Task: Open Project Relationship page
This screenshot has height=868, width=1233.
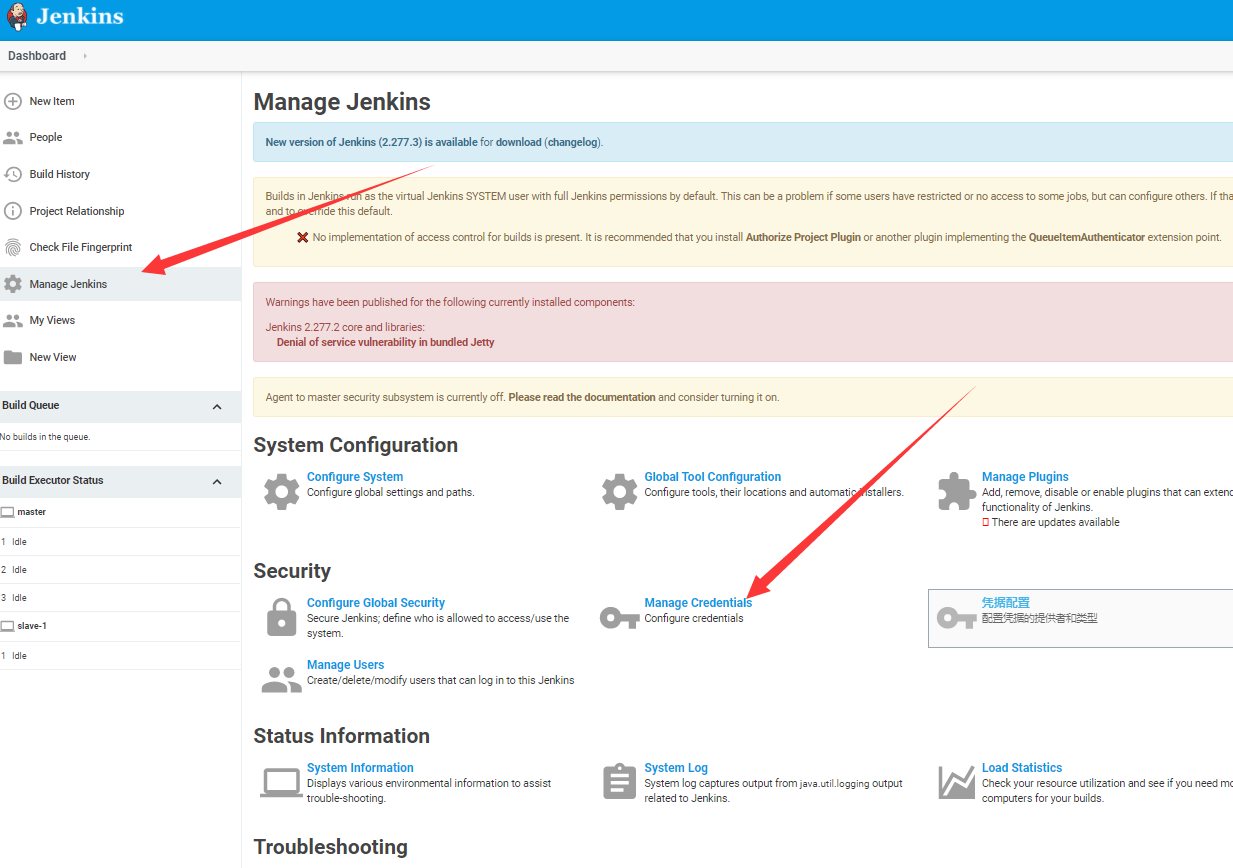Action: (77, 211)
